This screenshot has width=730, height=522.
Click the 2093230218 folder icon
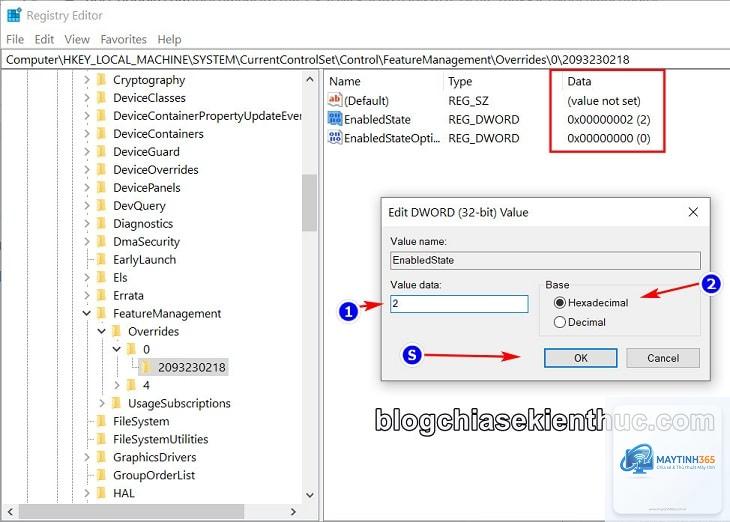(x=147, y=367)
